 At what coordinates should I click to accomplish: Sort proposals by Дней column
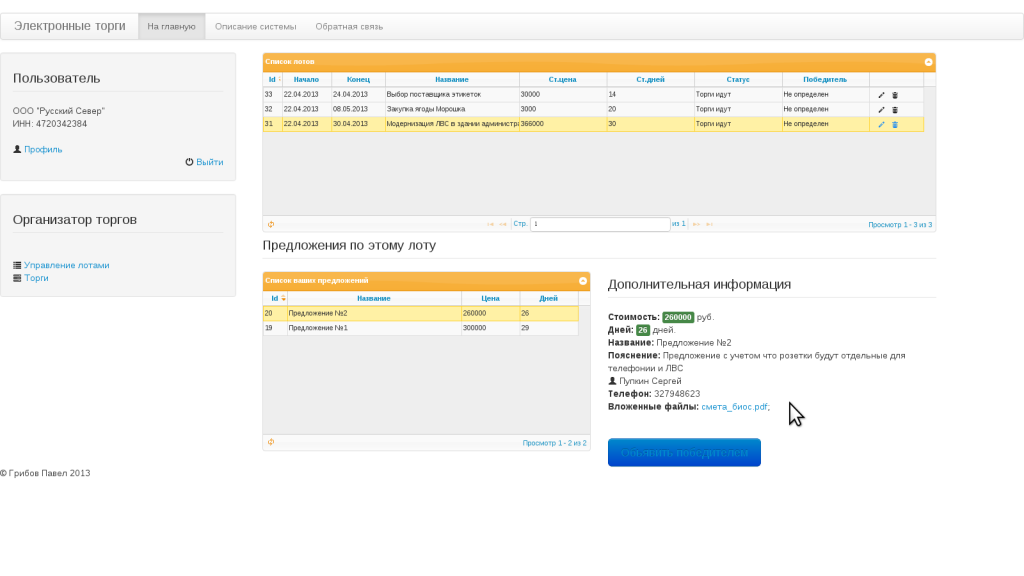pyautogui.click(x=549, y=298)
